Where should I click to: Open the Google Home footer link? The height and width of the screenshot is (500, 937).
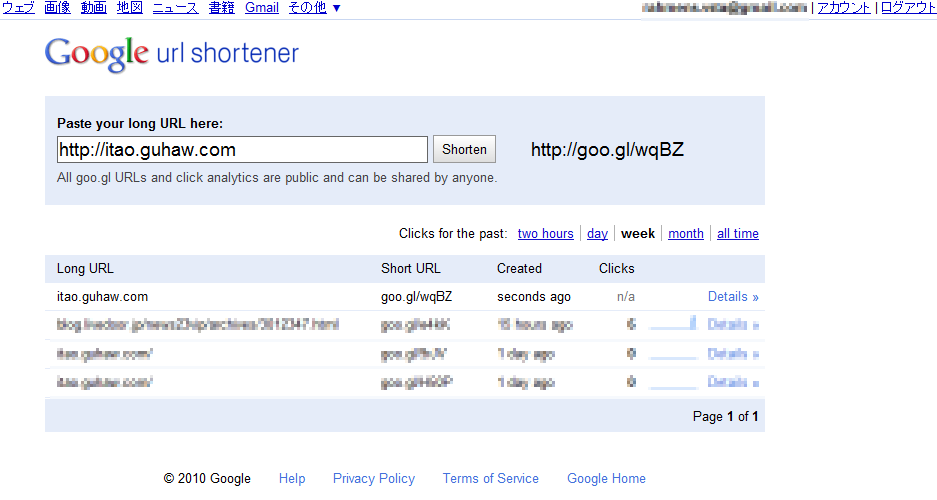[x=606, y=478]
